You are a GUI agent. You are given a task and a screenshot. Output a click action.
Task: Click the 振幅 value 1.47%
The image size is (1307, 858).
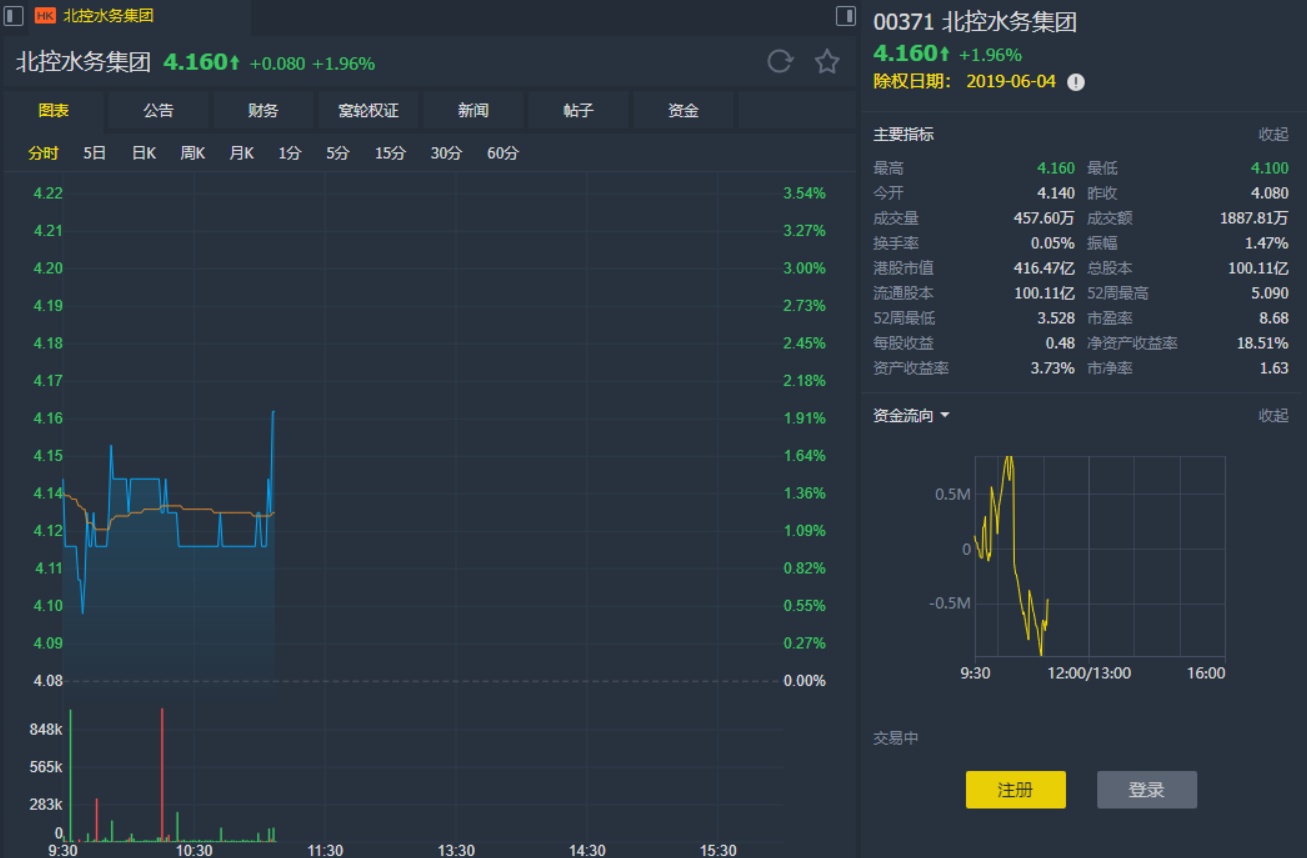[1266, 243]
